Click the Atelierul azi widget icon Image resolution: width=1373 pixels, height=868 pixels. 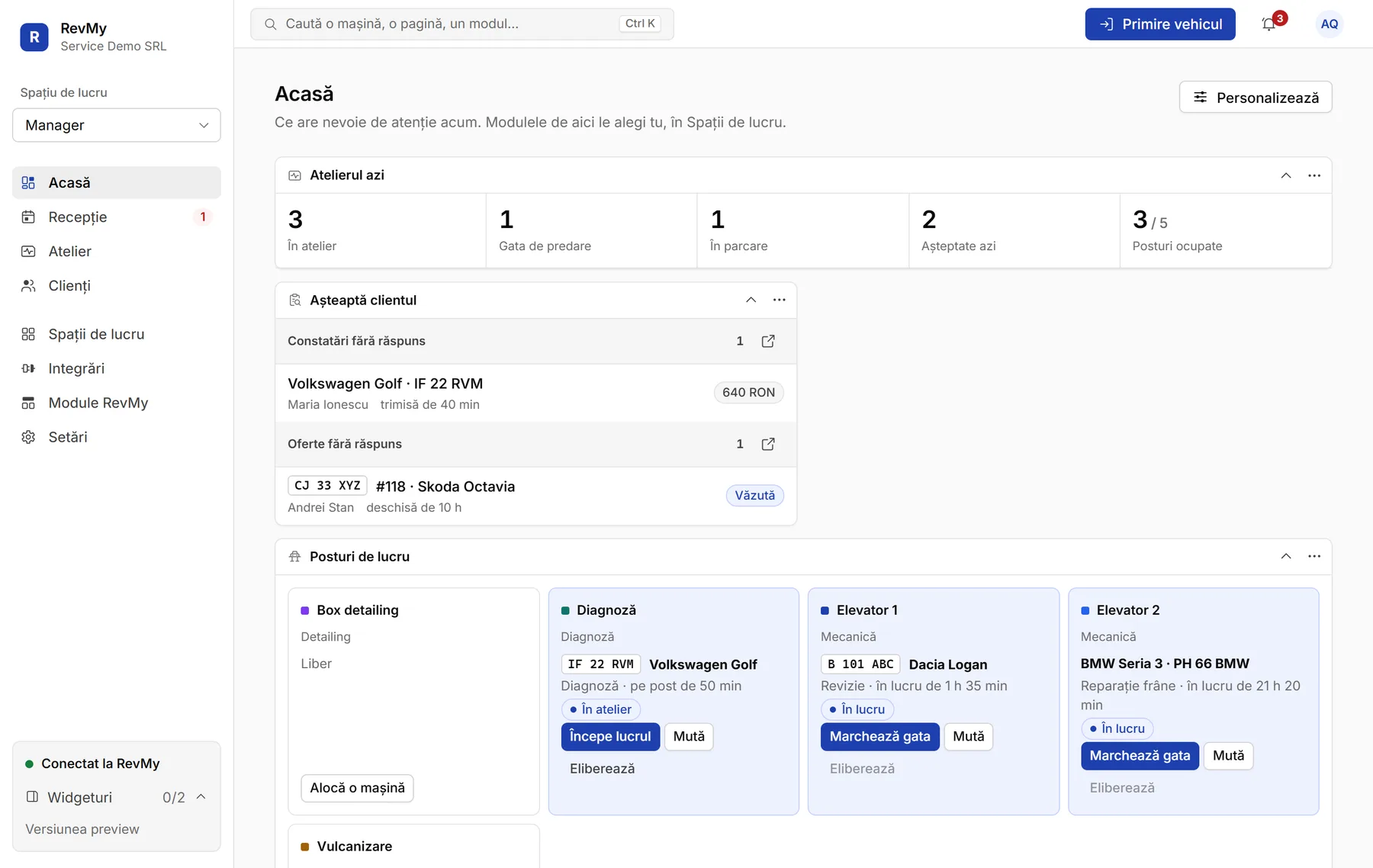(294, 175)
